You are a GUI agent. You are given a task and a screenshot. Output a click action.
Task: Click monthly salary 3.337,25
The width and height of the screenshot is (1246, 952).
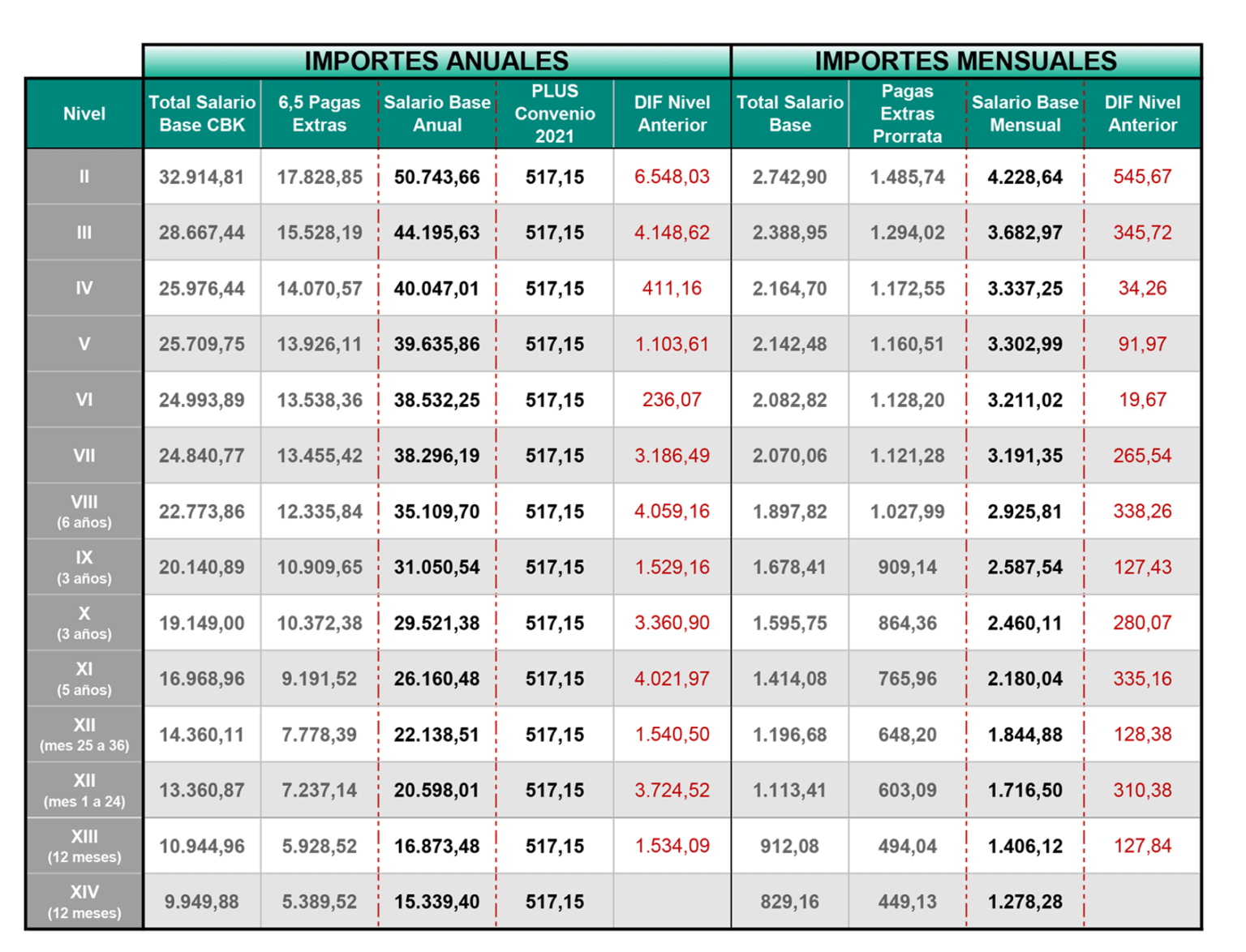pos(1025,289)
